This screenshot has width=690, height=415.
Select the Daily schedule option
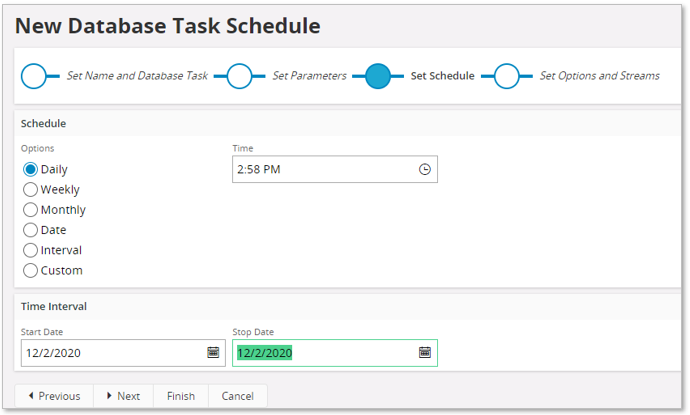click(x=30, y=170)
